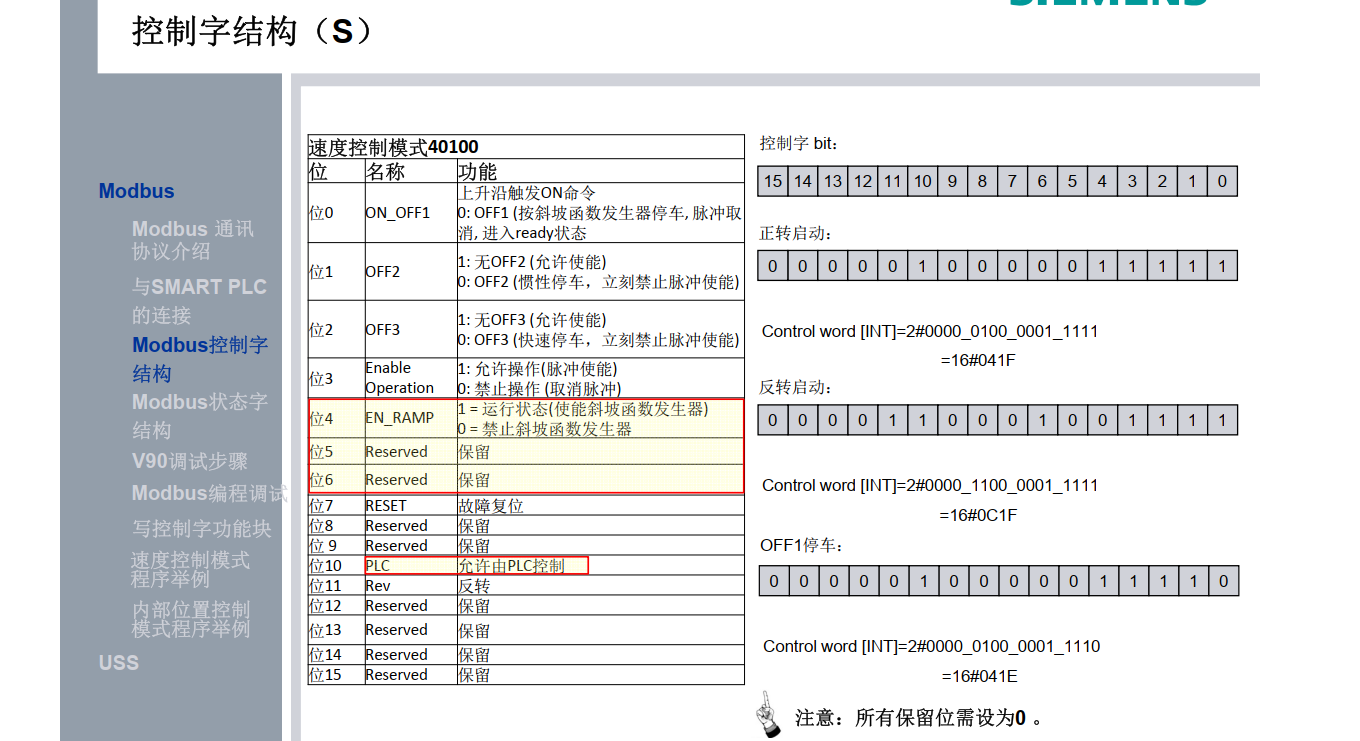The width and height of the screenshot is (1360, 741).
Task: Open Modbus状态字结构 sidebar entry
Action: 200,415
